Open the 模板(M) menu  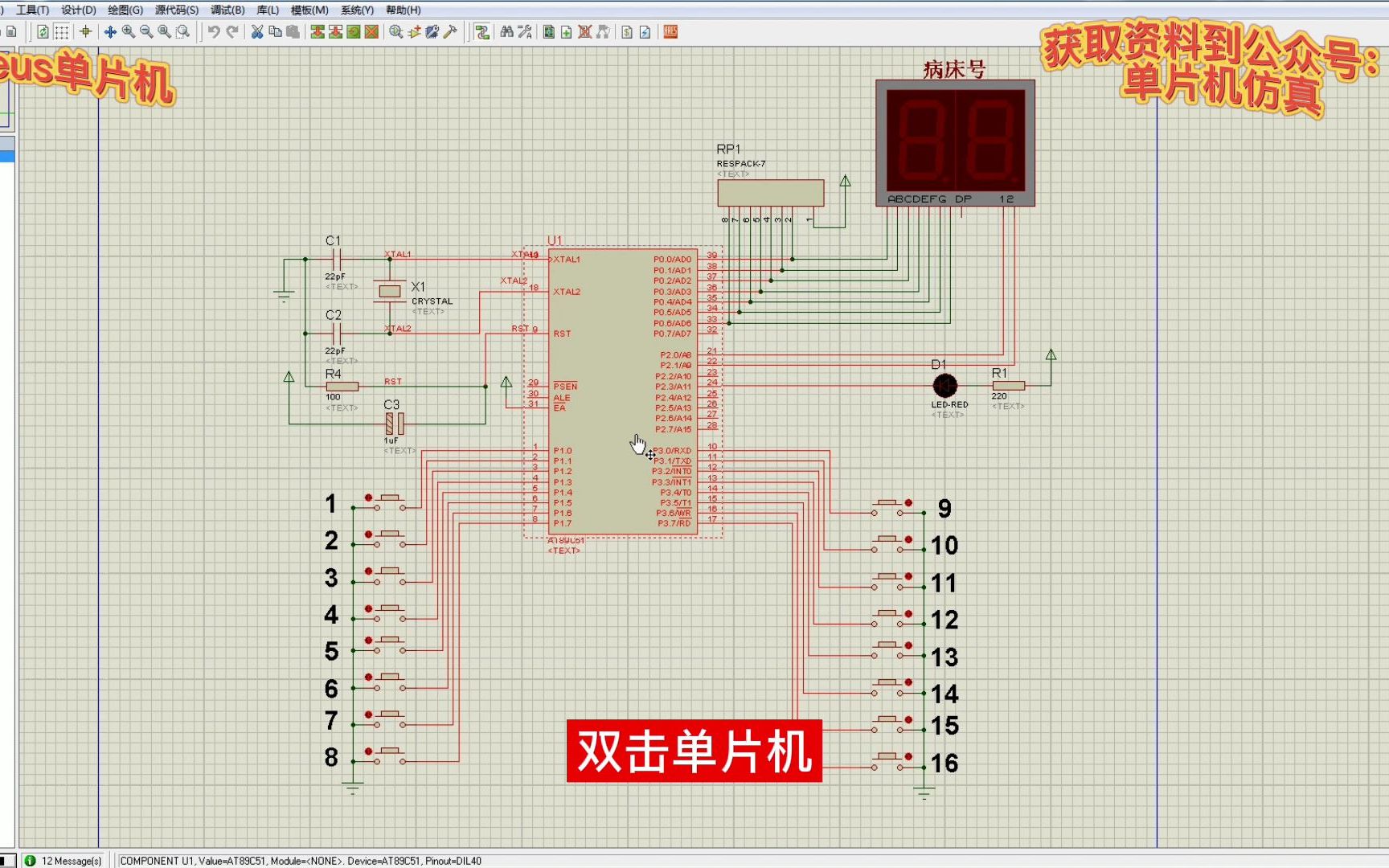[309, 10]
